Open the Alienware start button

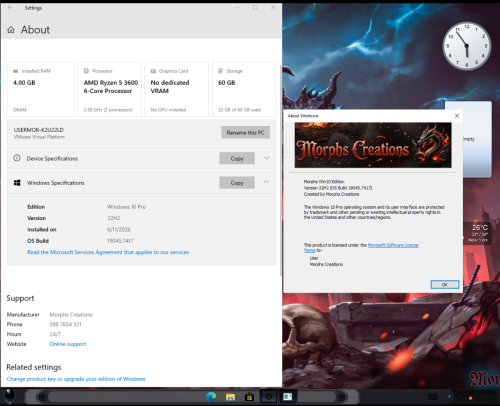coord(9,397)
